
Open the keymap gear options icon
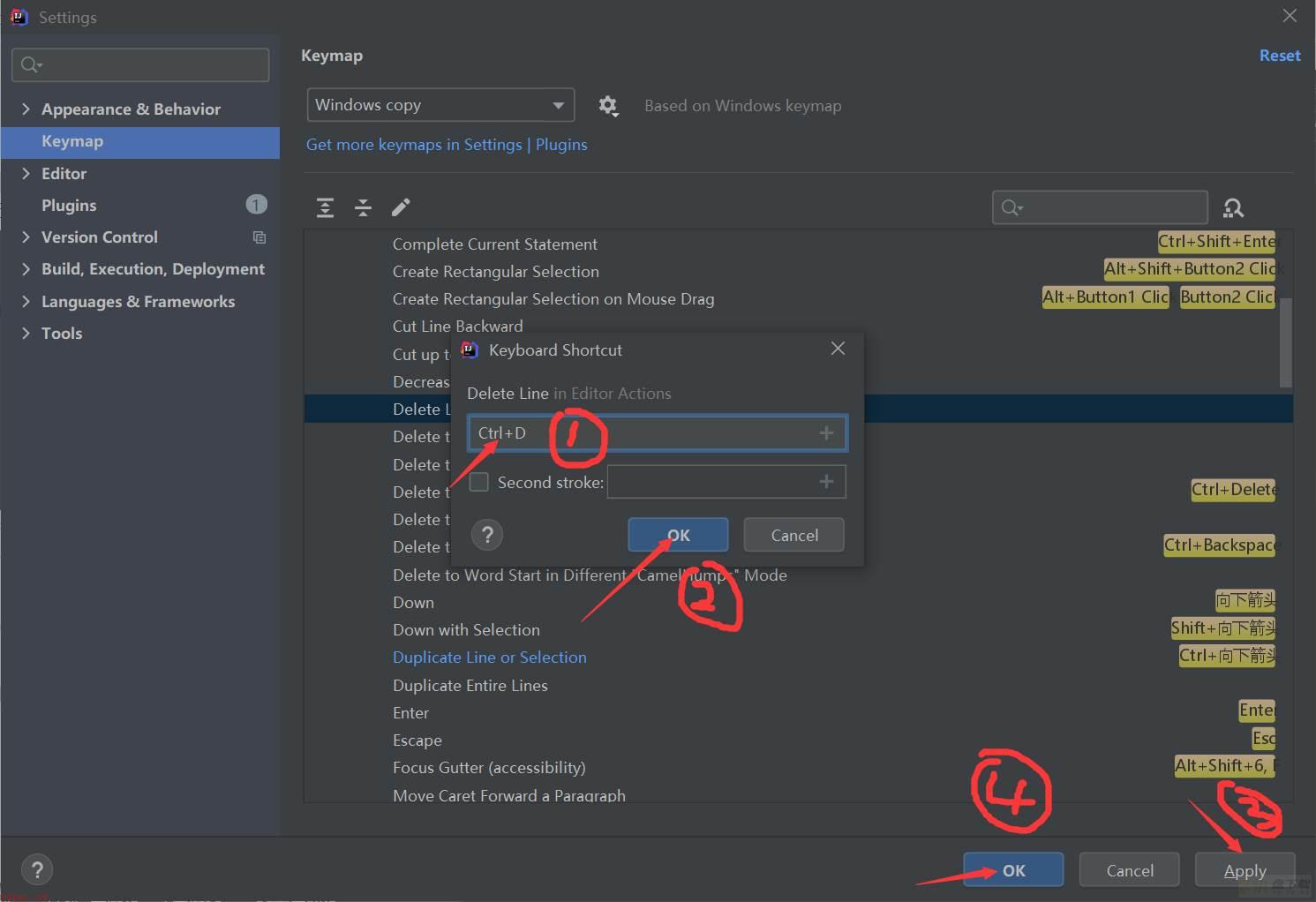coord(608,106)
